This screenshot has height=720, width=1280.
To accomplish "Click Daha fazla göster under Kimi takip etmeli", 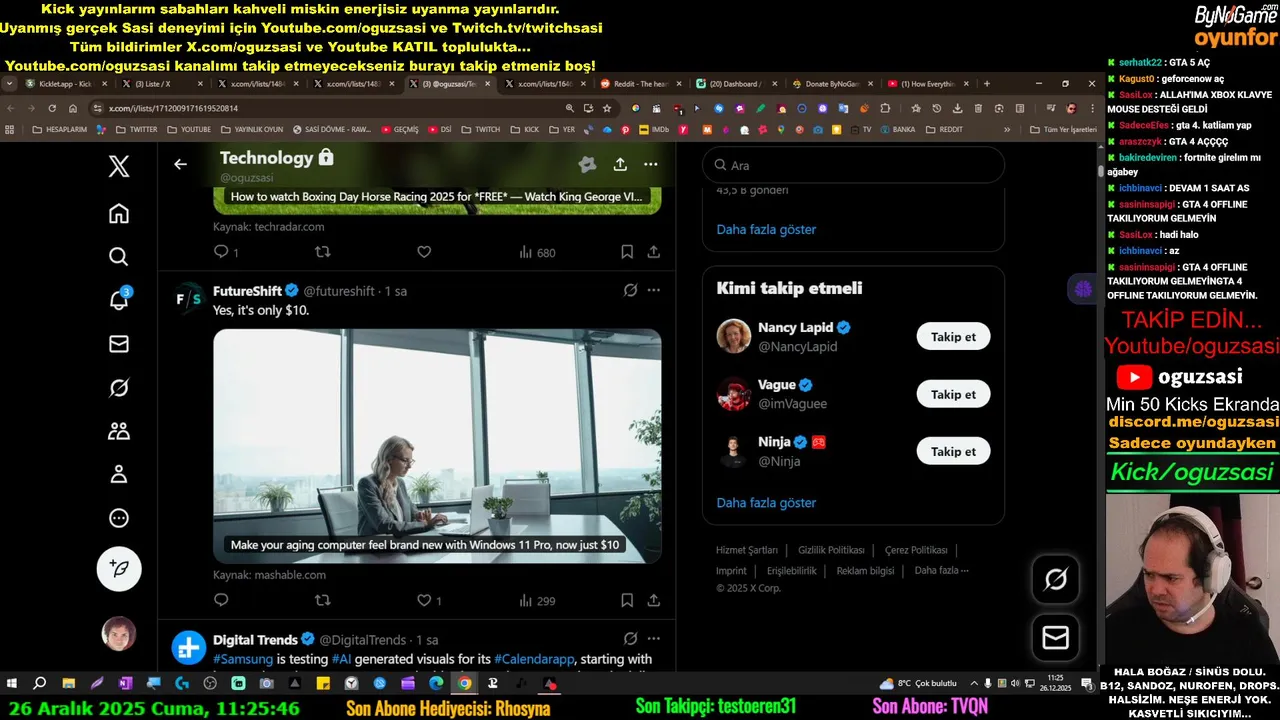I will tap(766, 502).
